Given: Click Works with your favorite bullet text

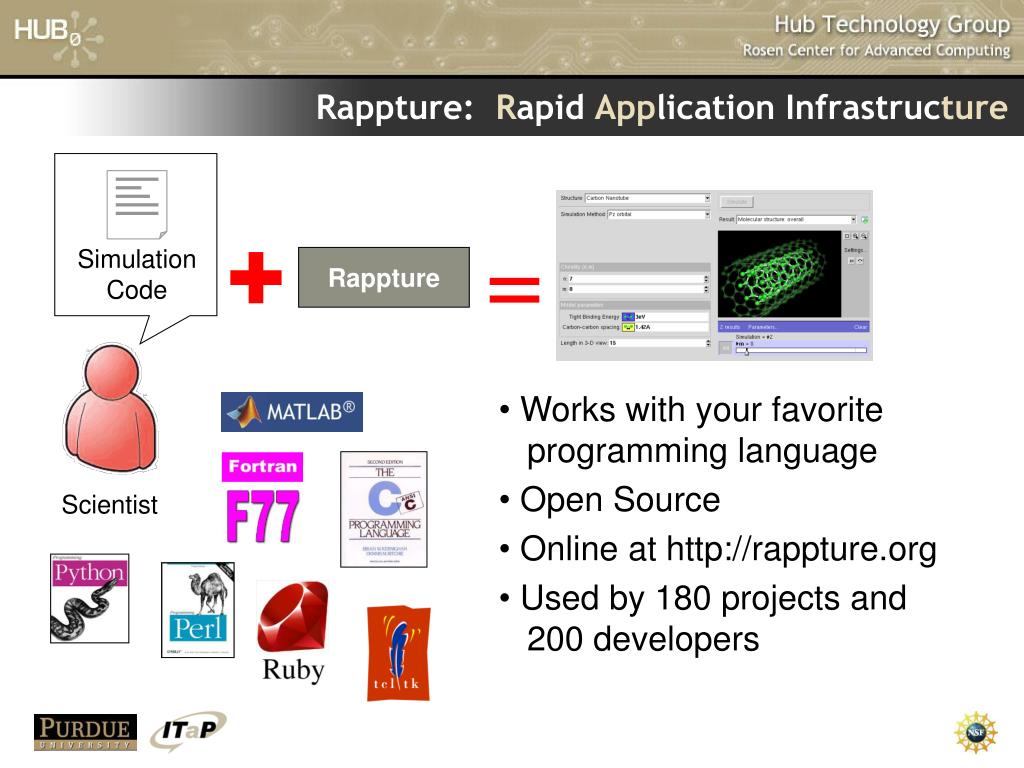Looking at the screenshot, I should [701, 410].
